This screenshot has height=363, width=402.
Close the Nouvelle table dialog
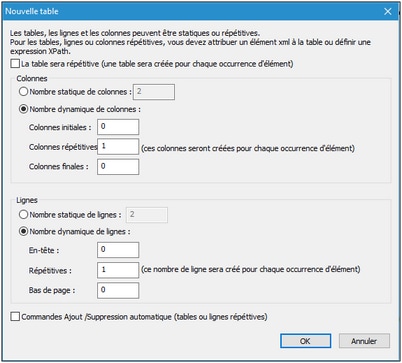pos(388,11)
